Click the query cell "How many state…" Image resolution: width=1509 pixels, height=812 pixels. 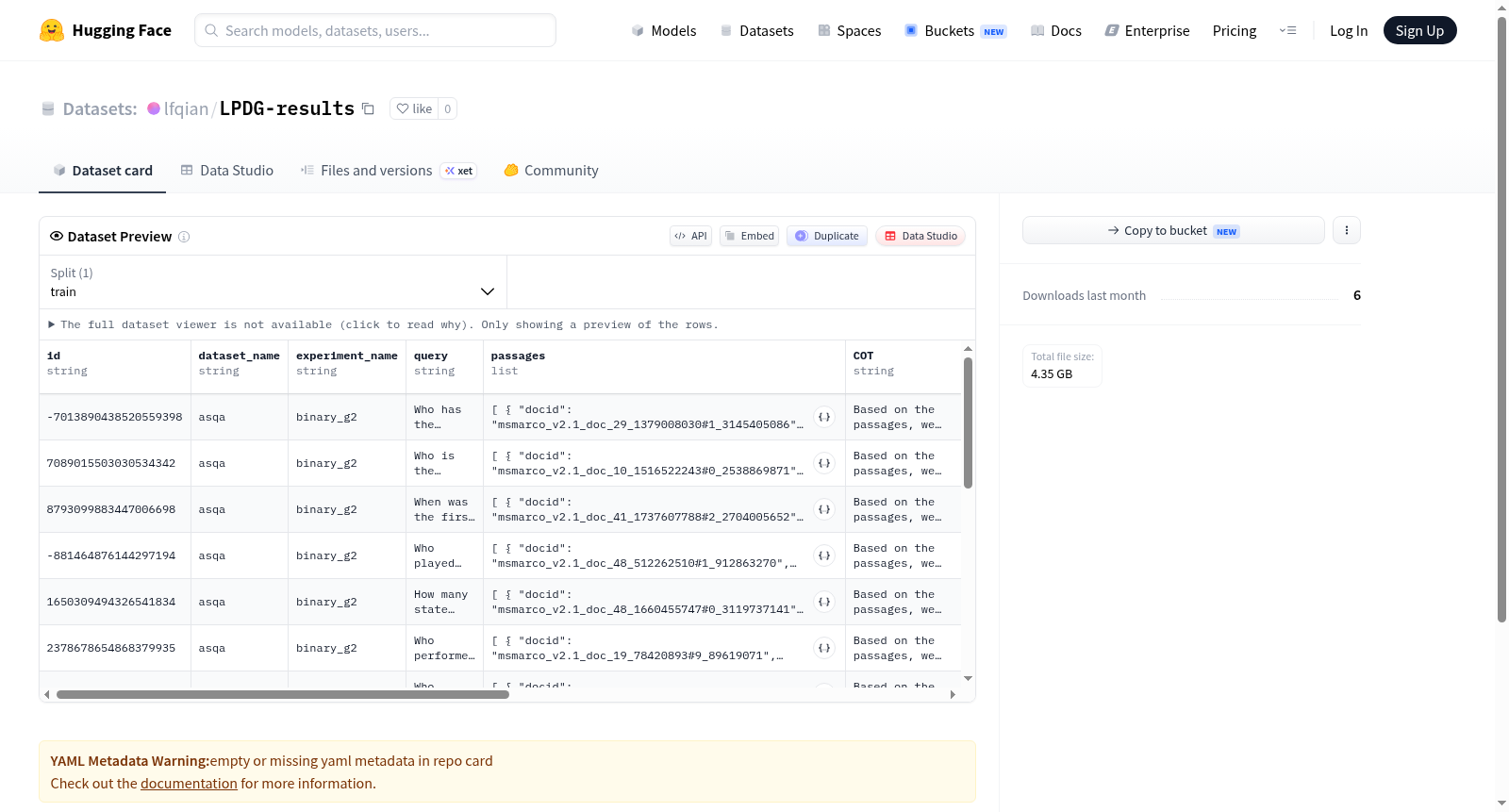click(x=445, y=602)
